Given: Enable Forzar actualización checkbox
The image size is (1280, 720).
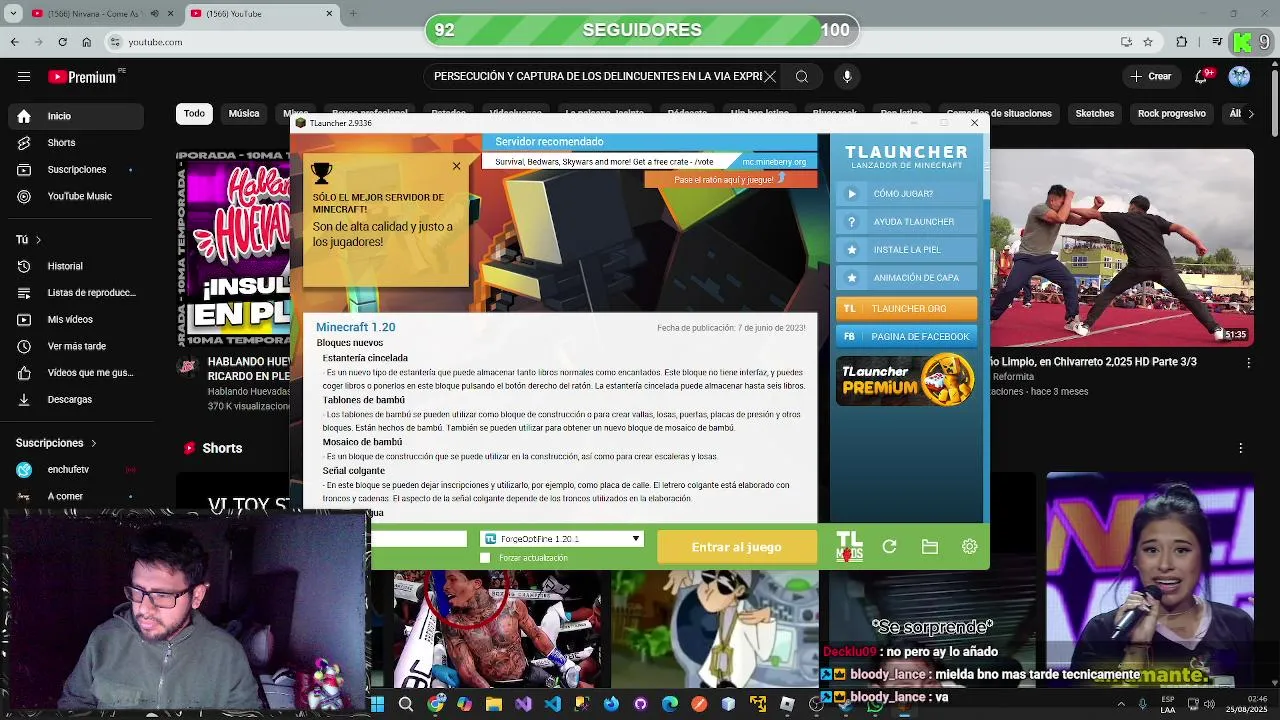Looking at the screenshot, I should tap(485, 558).
